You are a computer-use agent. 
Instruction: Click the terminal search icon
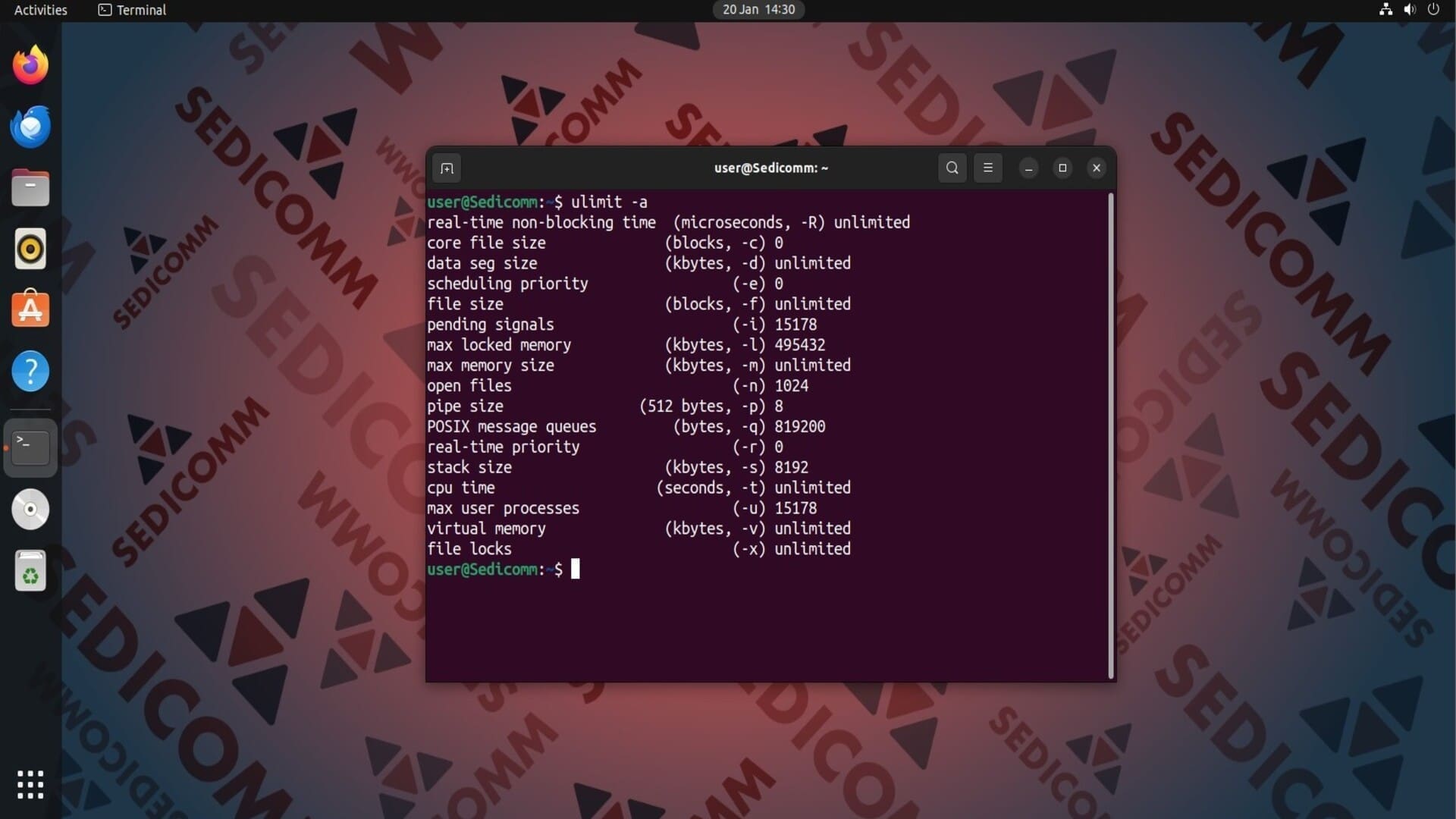click(952, 168)
